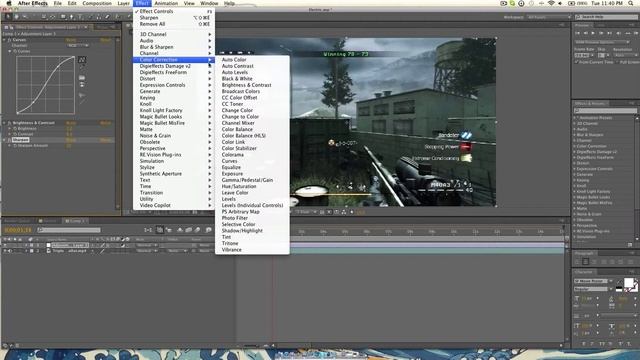Toggle adjustment layer switch on layer 1
Viewport: 640px width, 360px height.
coord(123,245)
